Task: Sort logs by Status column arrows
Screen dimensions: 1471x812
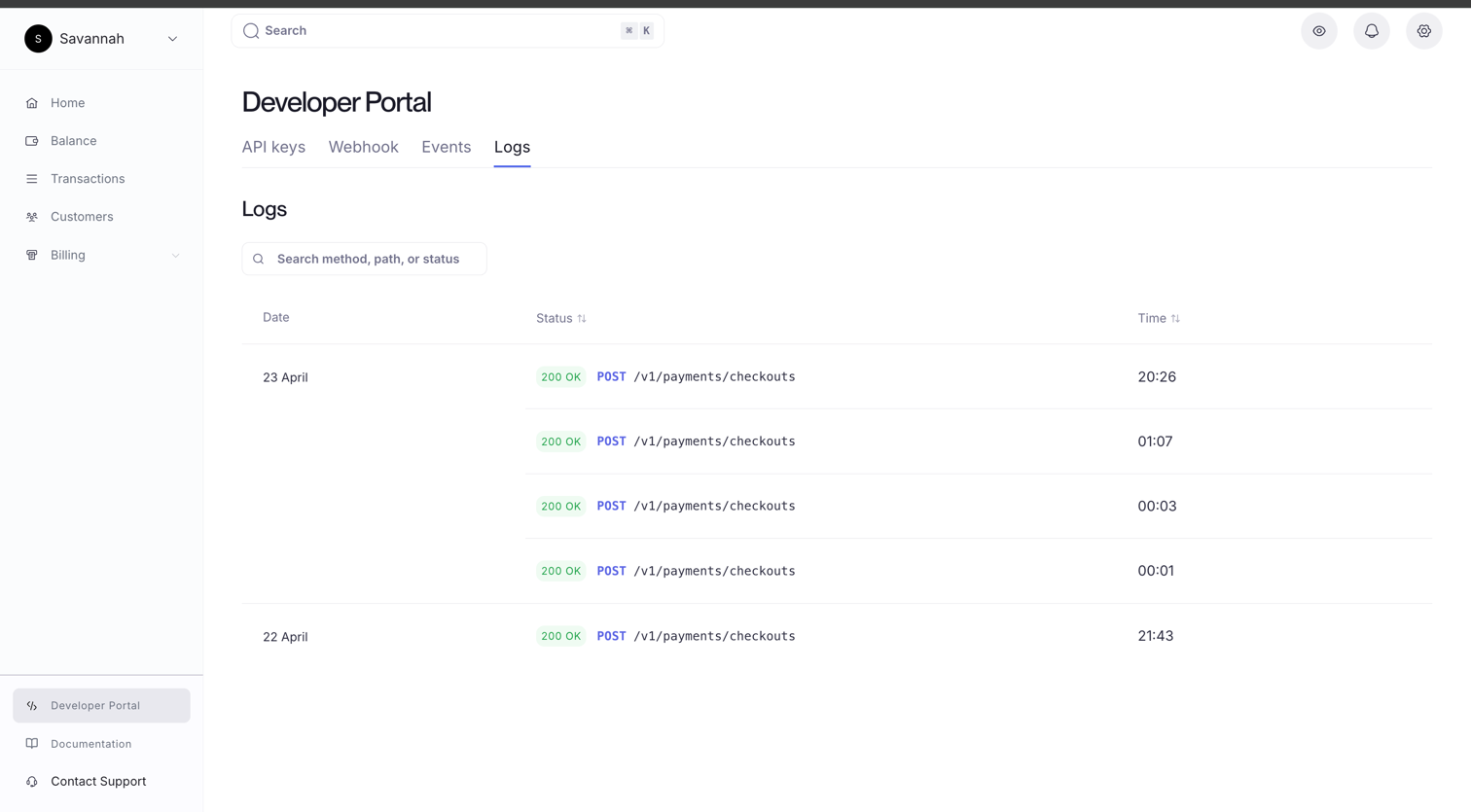Action: pyautogui.click(x=582, y=319)
